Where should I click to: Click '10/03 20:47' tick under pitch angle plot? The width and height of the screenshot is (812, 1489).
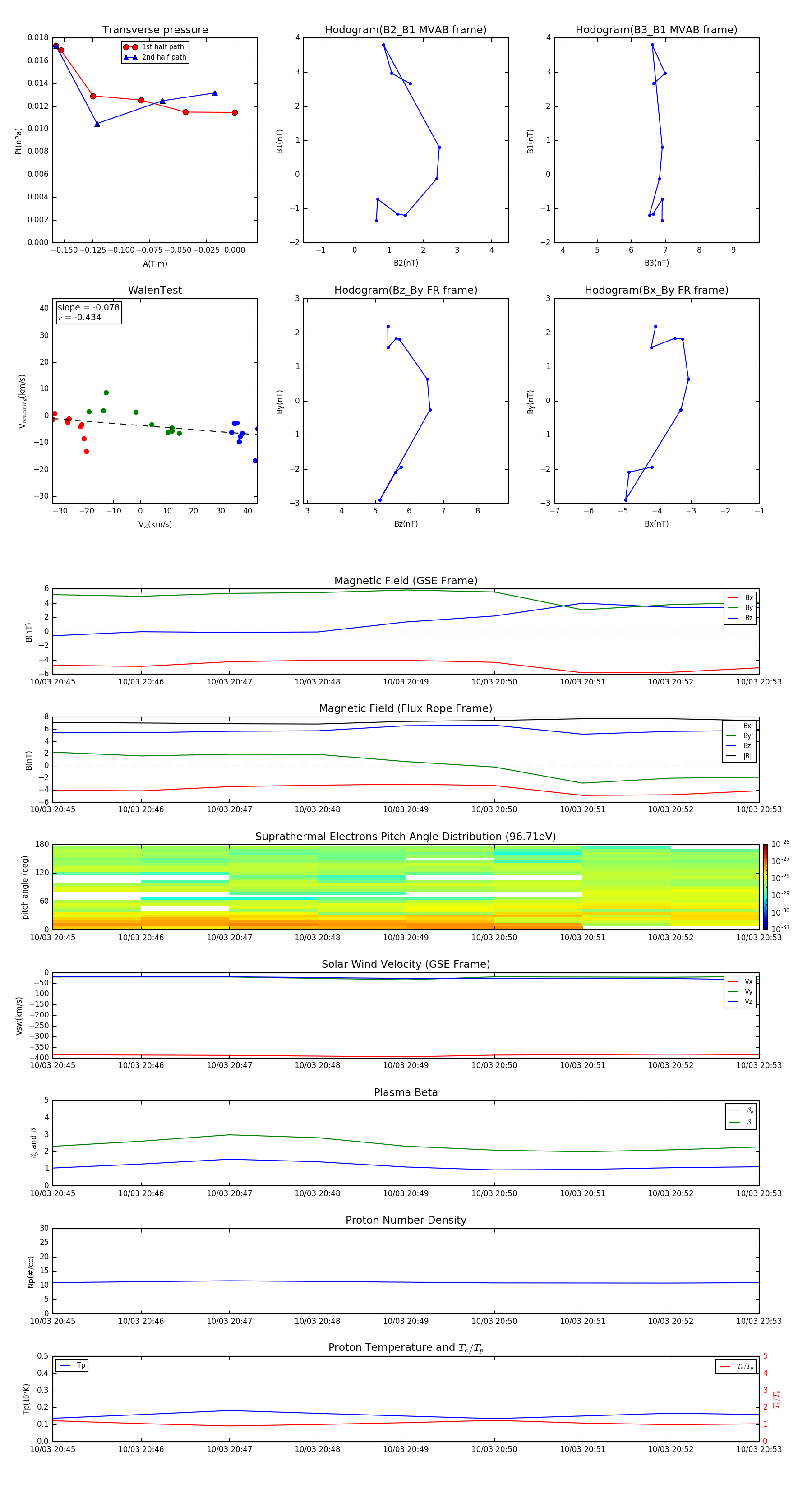[230, 938]
